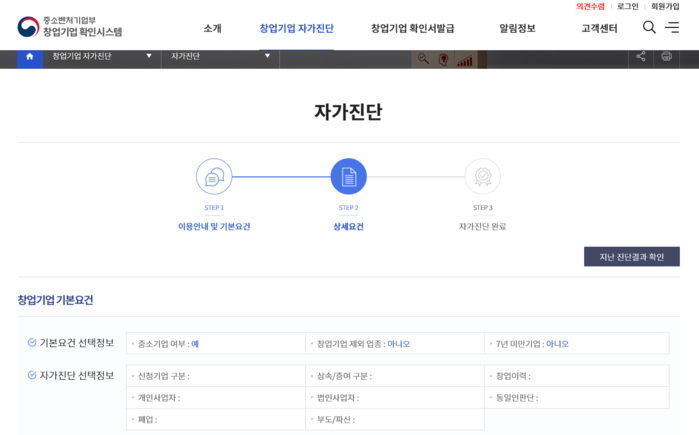The height and width of the screenshot is (435, 699).
Task: Click check icon beside 자가진단 선택정보
Action: click(32, 375)
